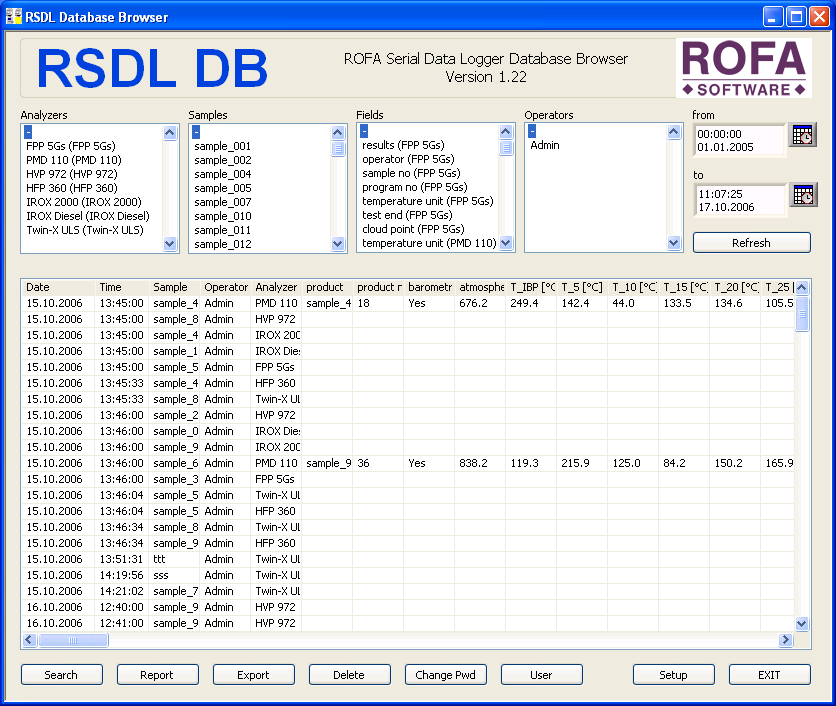Open the 'from' date calendar picker
The width and height of the screenshot is (836, 706).
tap(802, 135)
